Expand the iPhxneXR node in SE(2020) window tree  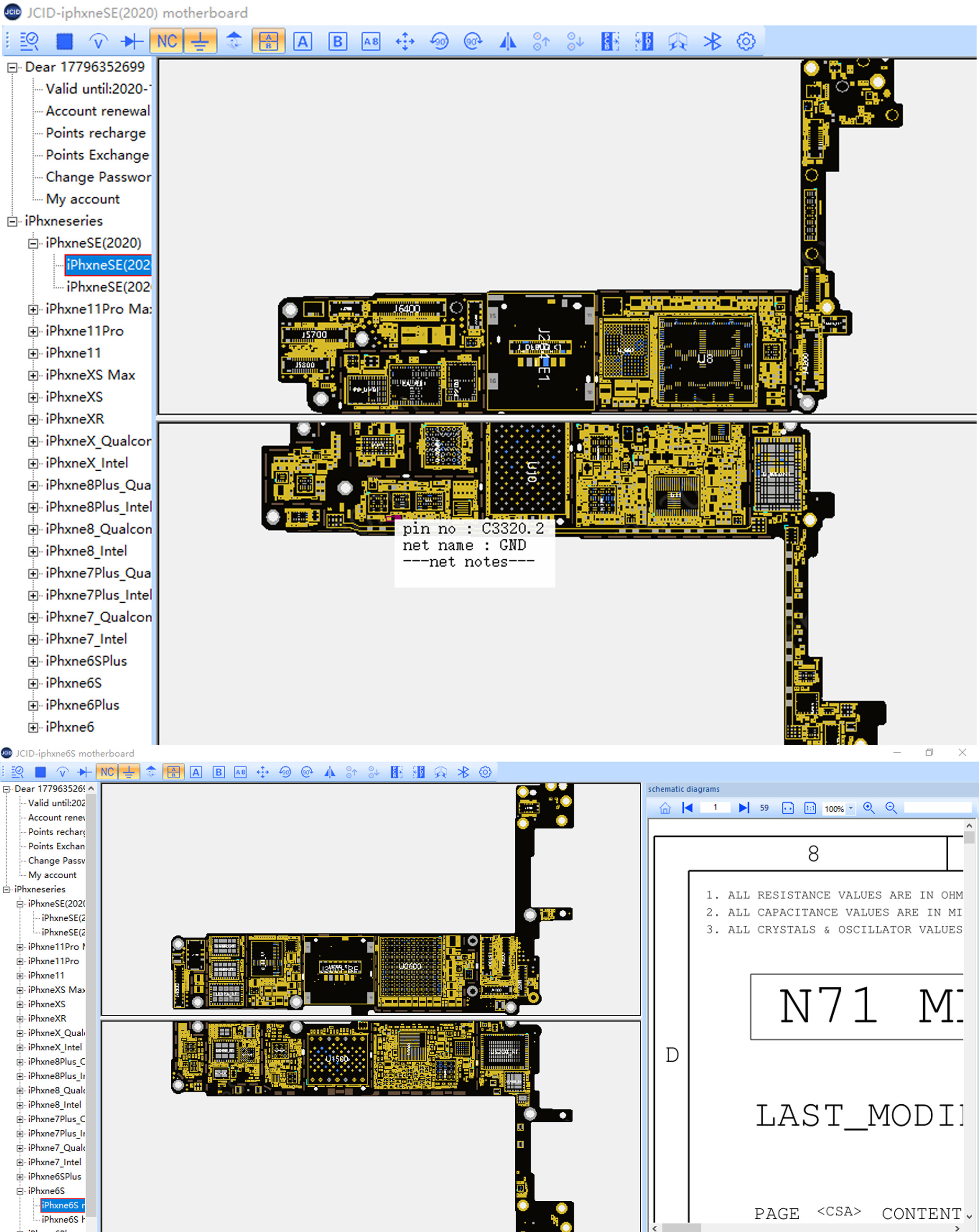[33, 420]
